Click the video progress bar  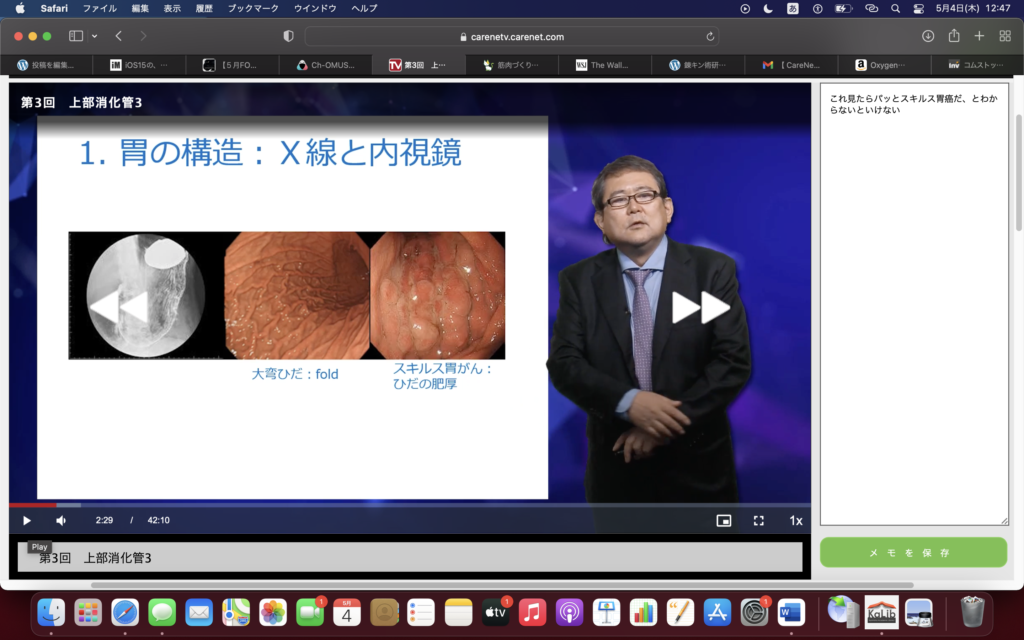point(400,505)
